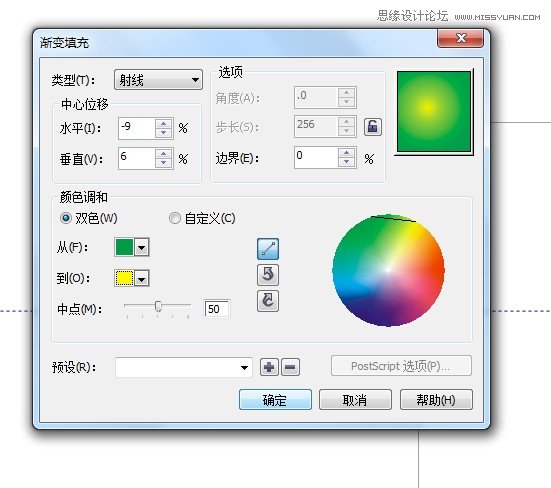Increase the vertical offset with the up arrow
551x488 pixels.
pos(163,154)
